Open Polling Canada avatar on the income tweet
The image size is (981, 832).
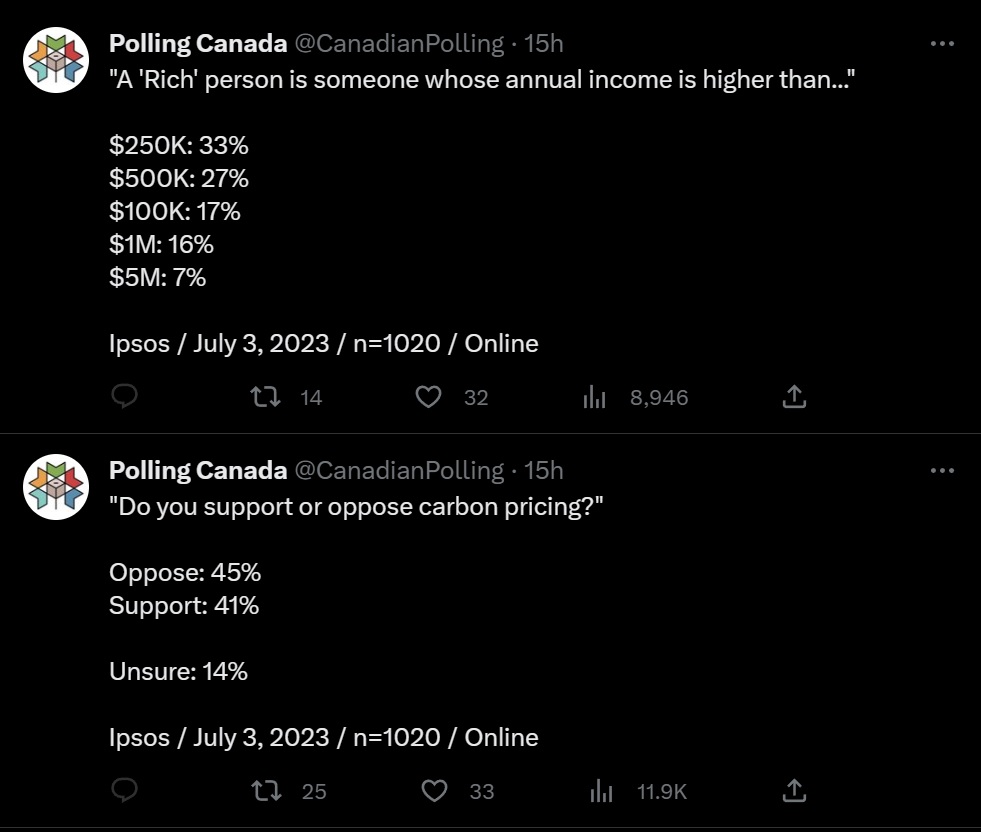point(57,60)
